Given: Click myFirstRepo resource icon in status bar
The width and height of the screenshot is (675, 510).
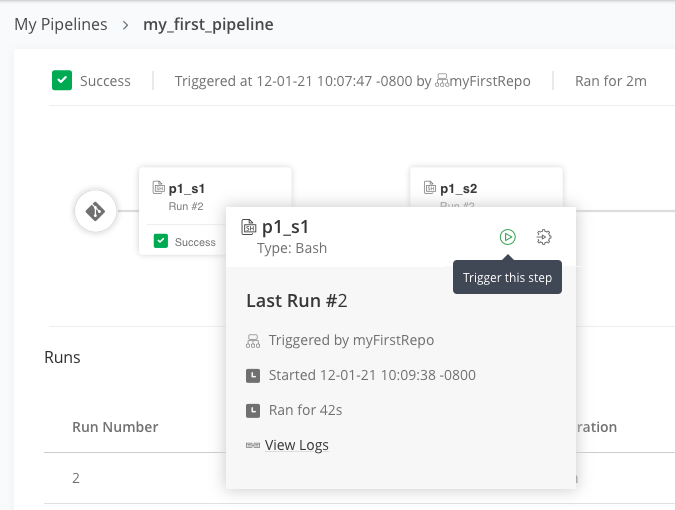Looking at the screenshot, I should 442,81.
